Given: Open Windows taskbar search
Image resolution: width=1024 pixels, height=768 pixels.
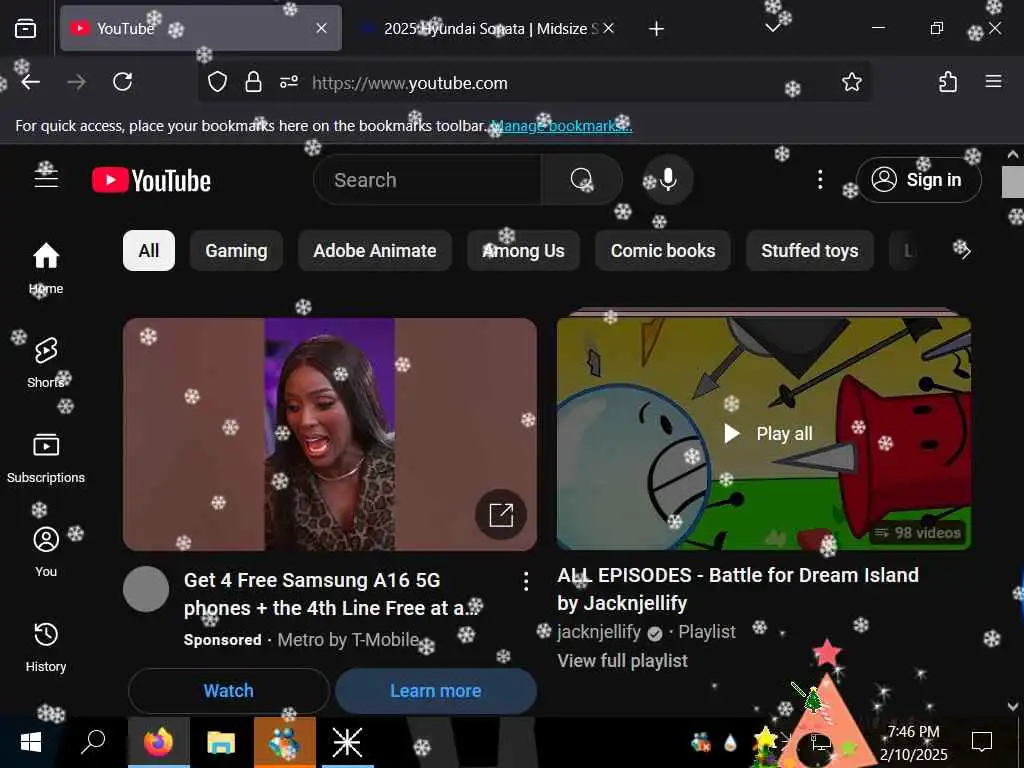Looking at the screenshot, I should click(x=93, y=742).
